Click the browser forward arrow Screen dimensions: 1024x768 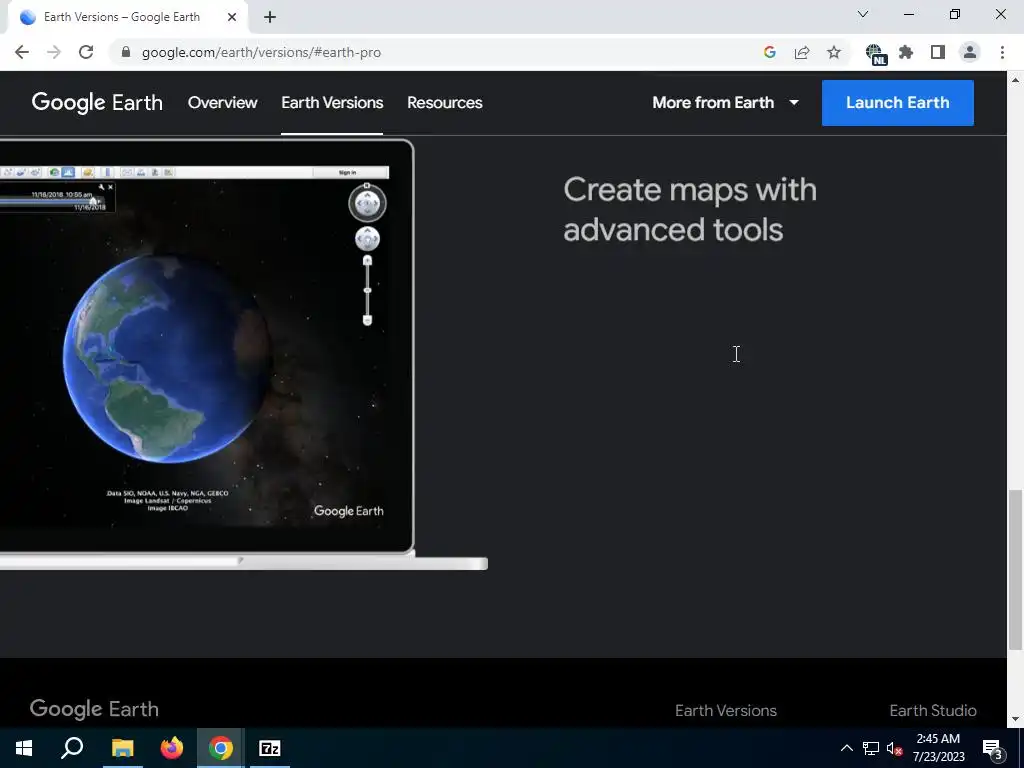pos(54,52)
